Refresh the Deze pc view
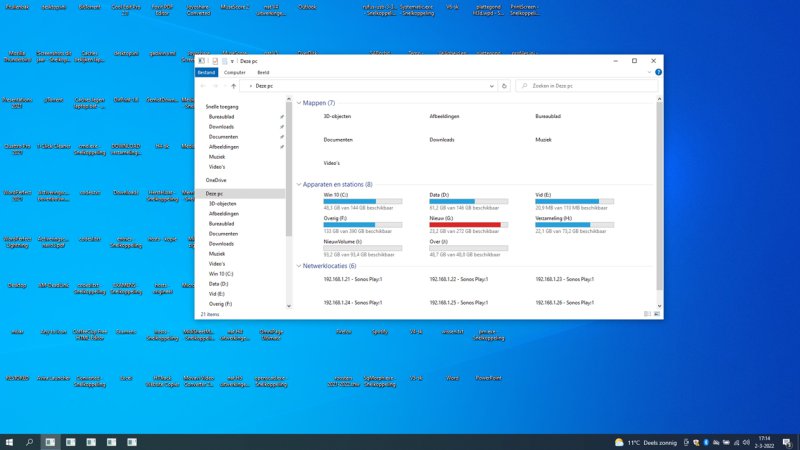 point(505,86)
